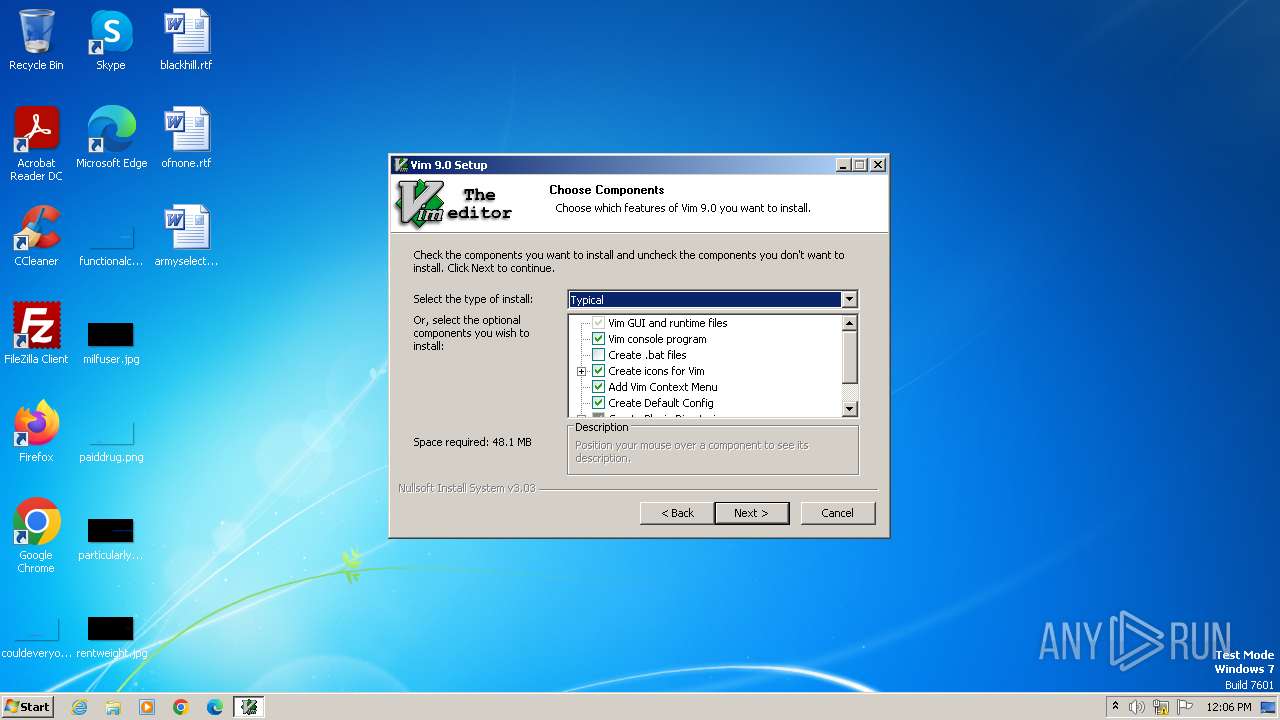Open Chrome from the taskbar
Screen dimensions: 1280x720
click(181, 707)
